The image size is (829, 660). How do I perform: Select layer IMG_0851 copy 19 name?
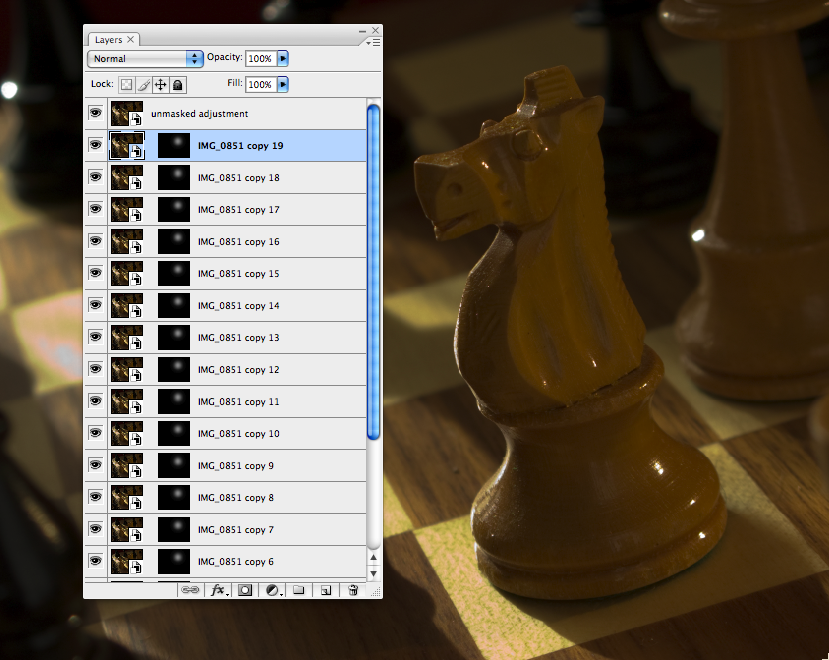[x=241, y=145]
